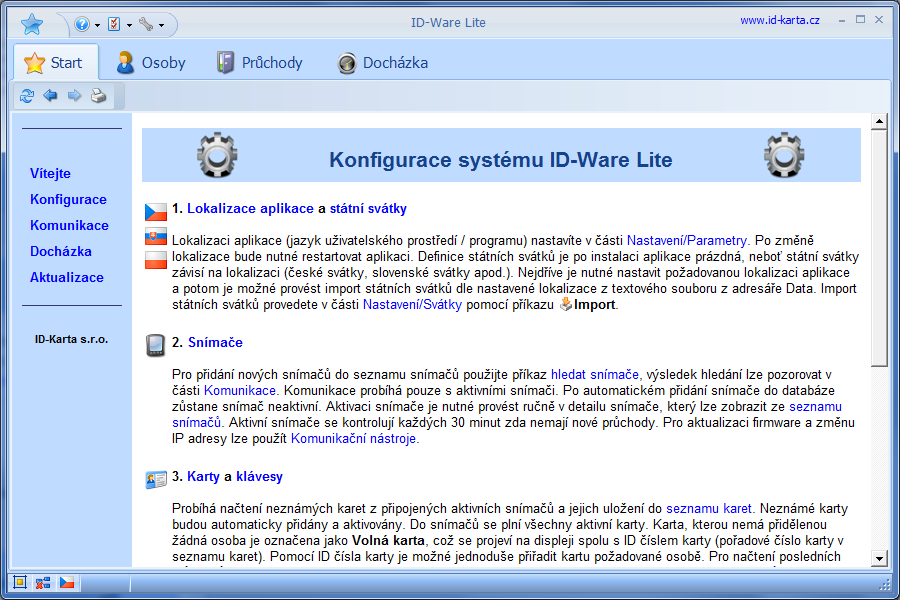Click the Slovak flag icon

[x=156, y=237]
